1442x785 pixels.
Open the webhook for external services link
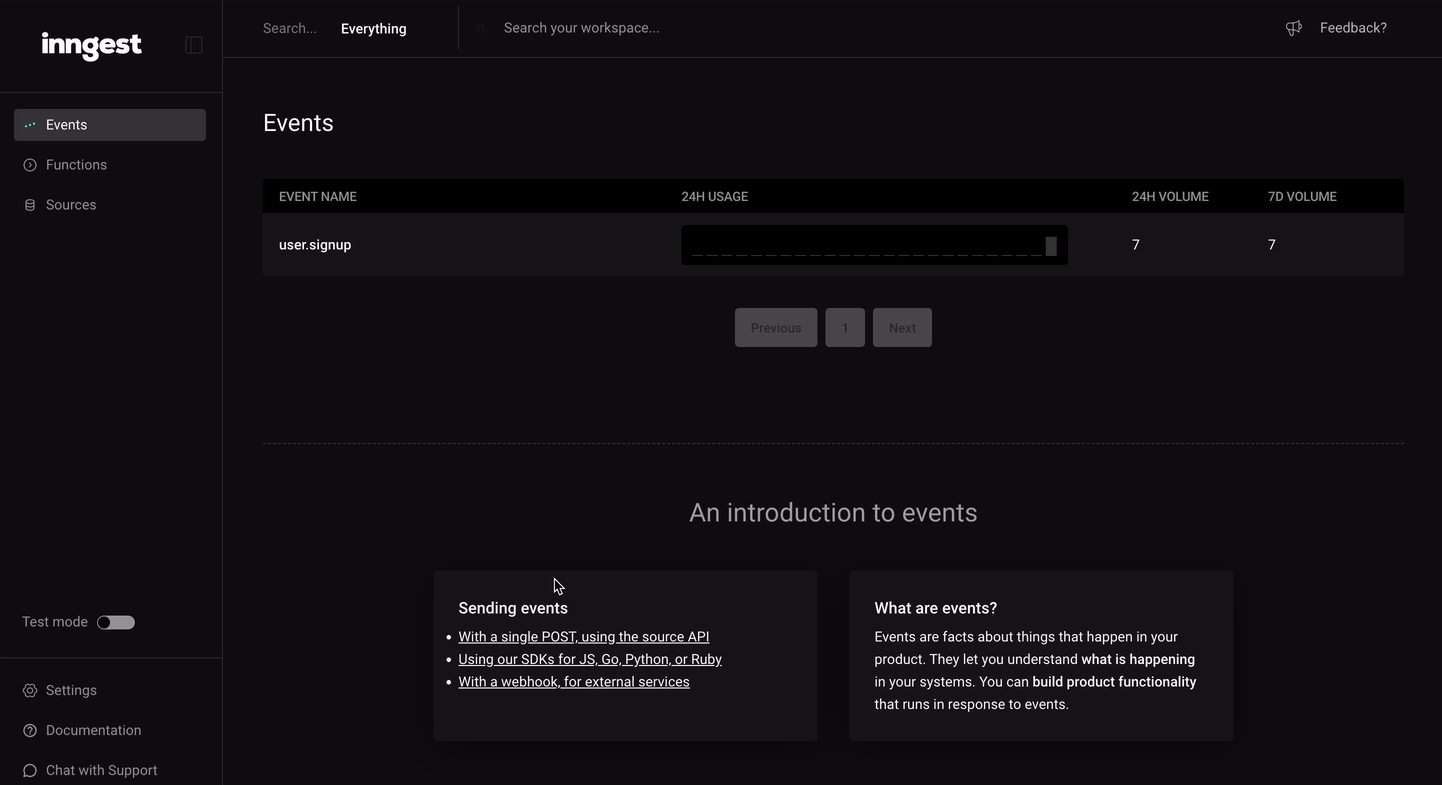click(x=573, y=681)
